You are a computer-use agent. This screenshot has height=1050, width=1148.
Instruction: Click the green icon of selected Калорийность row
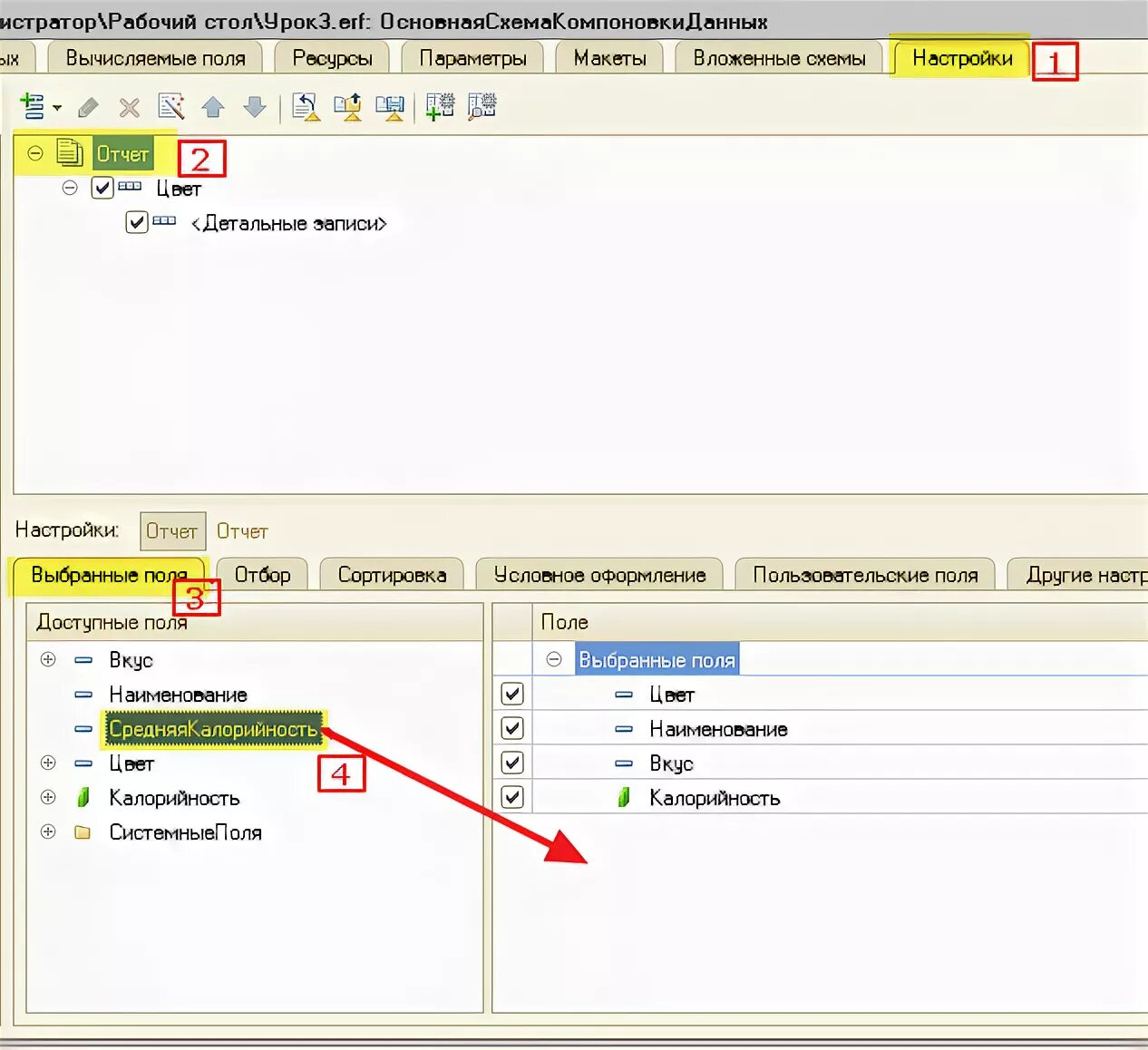(624, 797)
